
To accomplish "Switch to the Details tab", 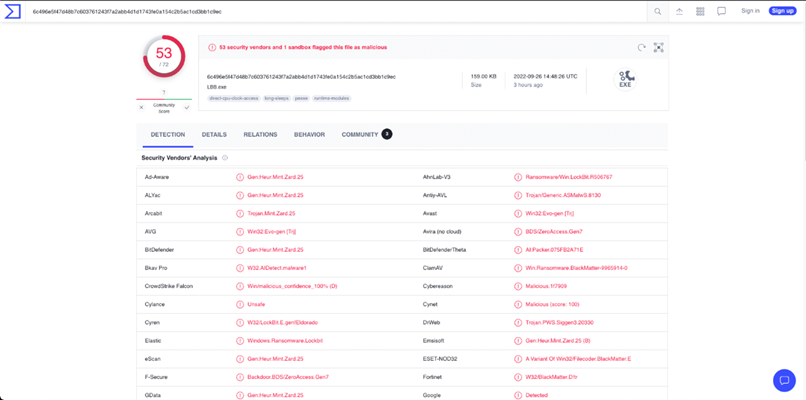I will (x=214, y=134).
